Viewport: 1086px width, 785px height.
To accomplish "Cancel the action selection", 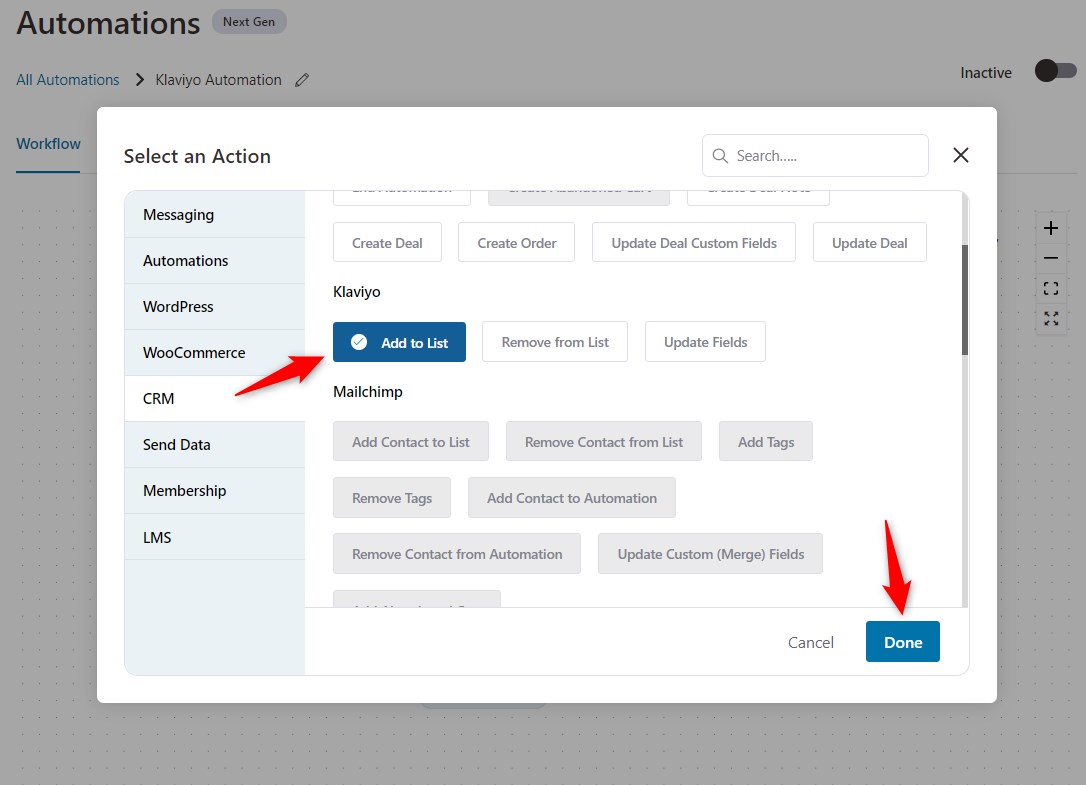I will pyautogui.click(x=811, y=642).
